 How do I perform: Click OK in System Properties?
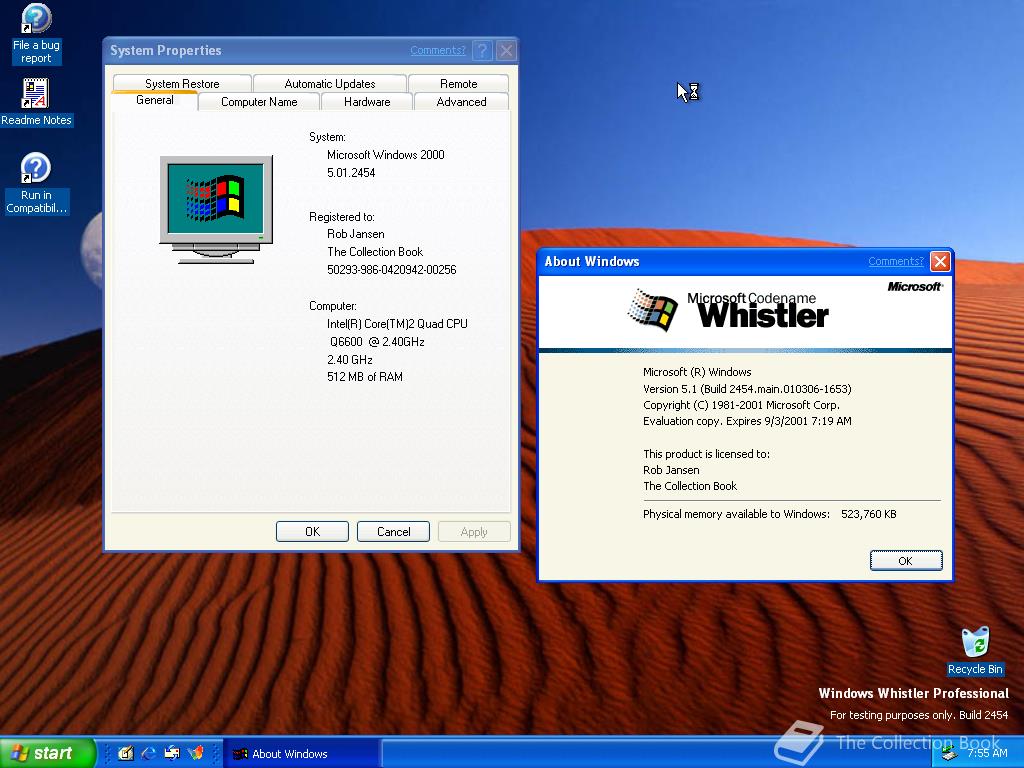pyautogui.click(x=312, y=532)
